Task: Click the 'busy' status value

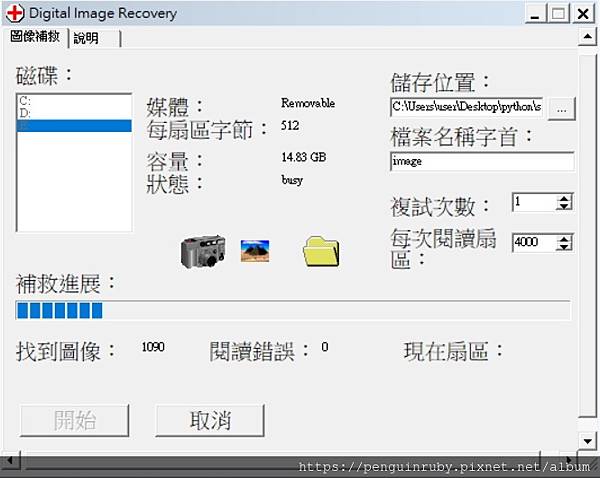Action: click(292, 180)
